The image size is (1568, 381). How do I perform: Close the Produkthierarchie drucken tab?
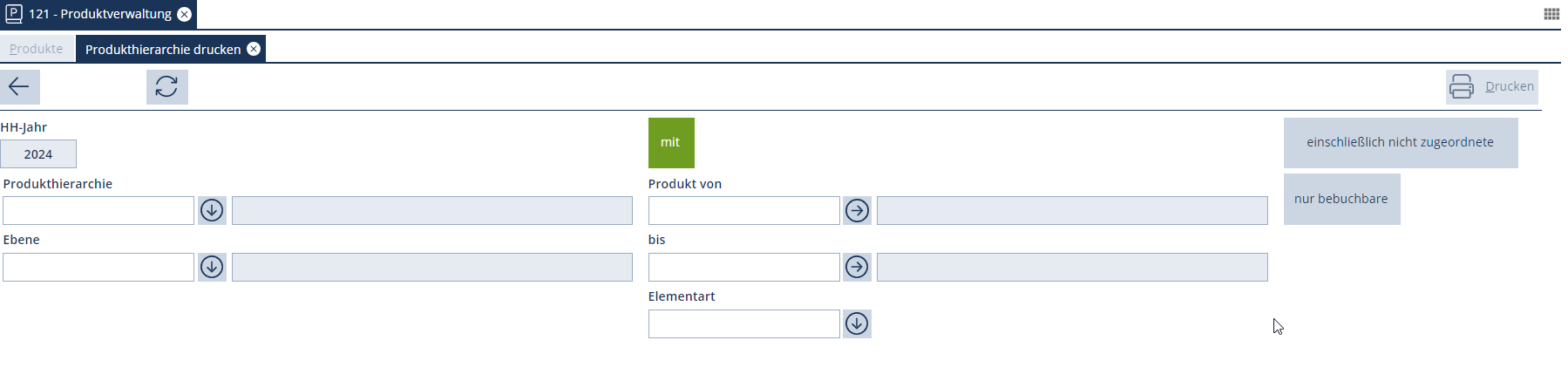coord(254,49)
